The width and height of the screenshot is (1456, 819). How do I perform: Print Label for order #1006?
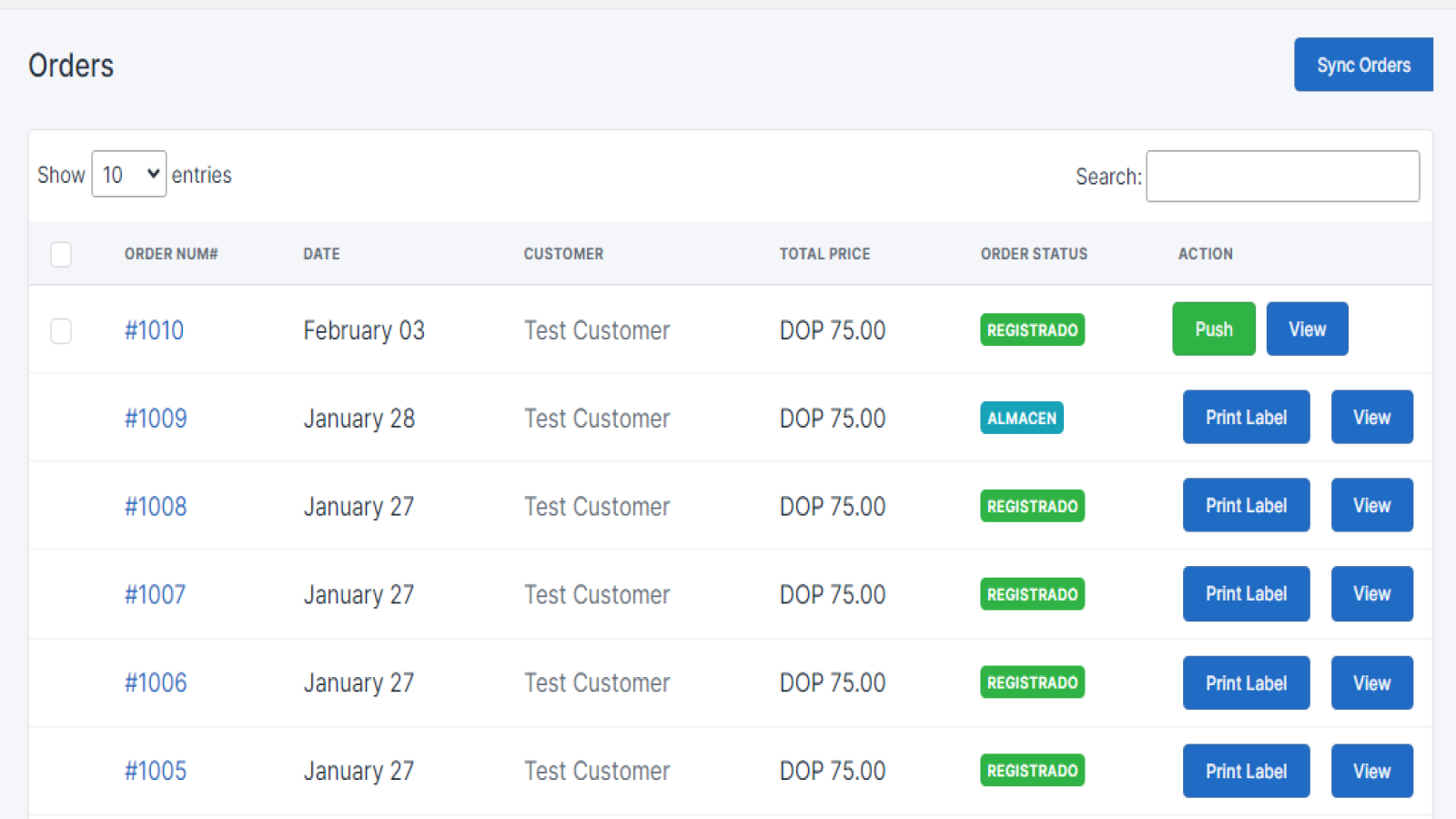click(x=1246, y=682)
